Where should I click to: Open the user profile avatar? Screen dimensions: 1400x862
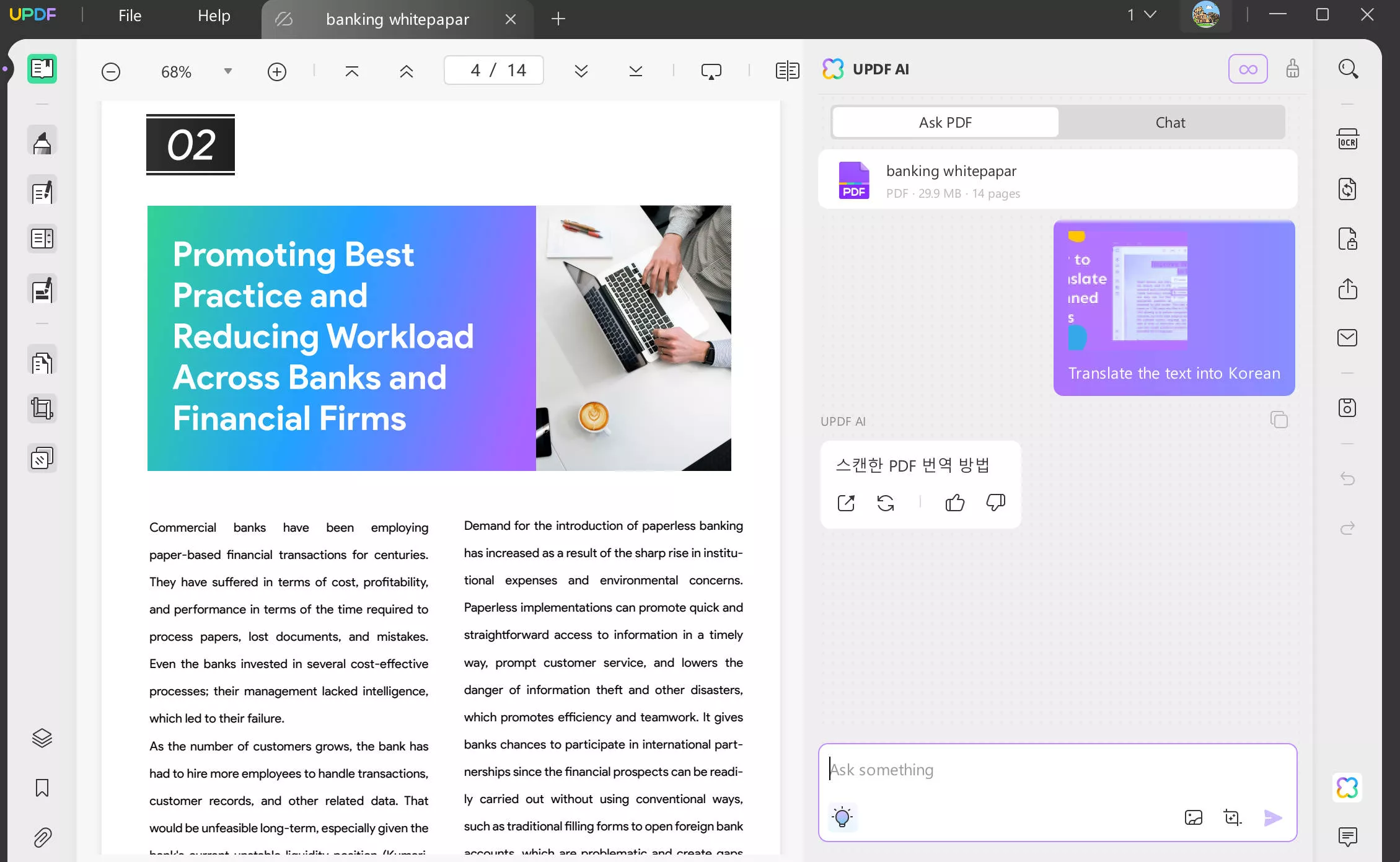click(1206, 15)
